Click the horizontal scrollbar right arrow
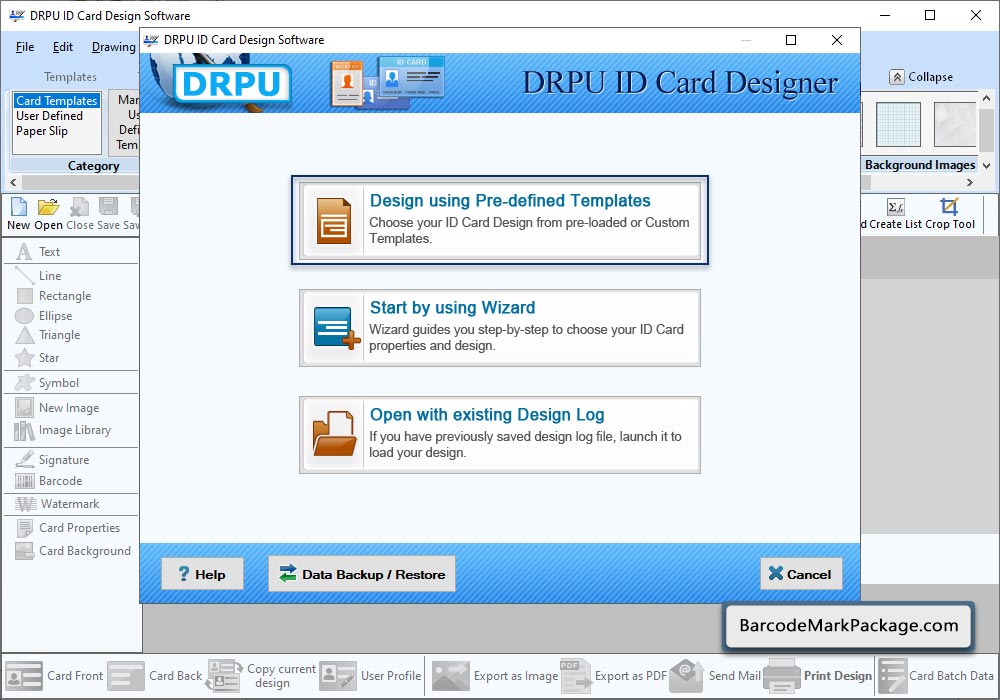The image size is (1000, 700). click(x=970, y=182)
